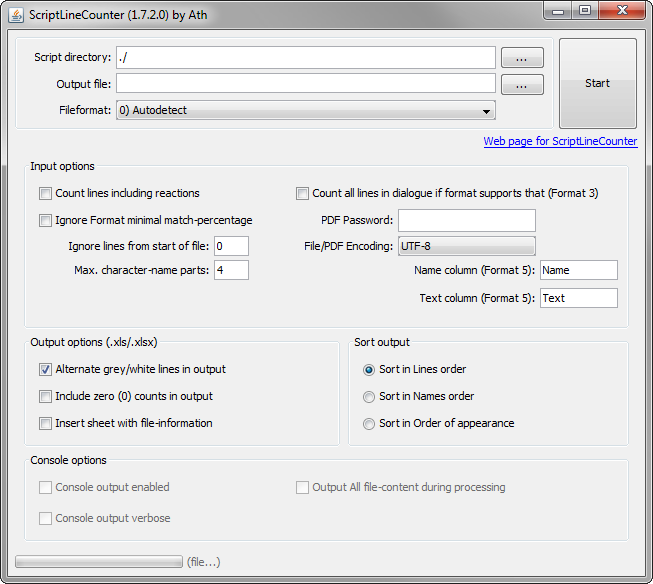
Task: Open the Web page for ScriptLineCounter link
Action: pyautogui.click(x=560, y=141)
